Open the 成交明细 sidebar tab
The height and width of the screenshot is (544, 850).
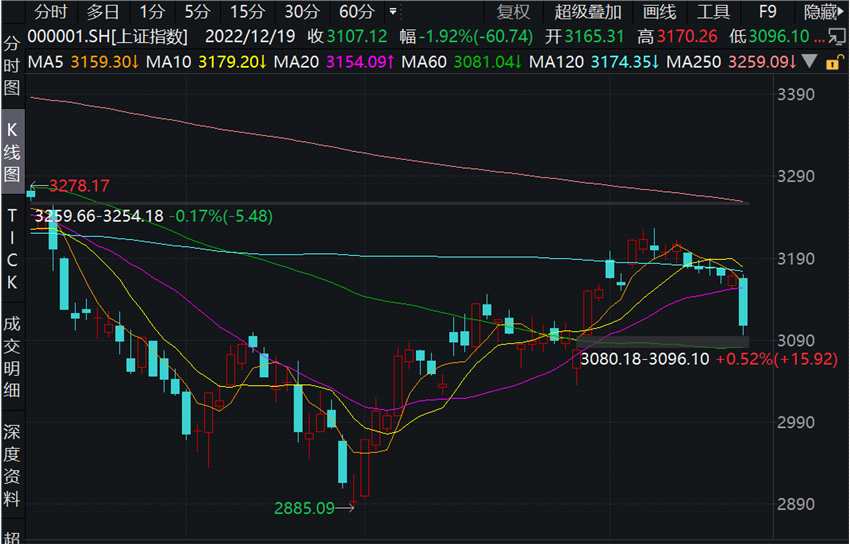click(12, 357)
